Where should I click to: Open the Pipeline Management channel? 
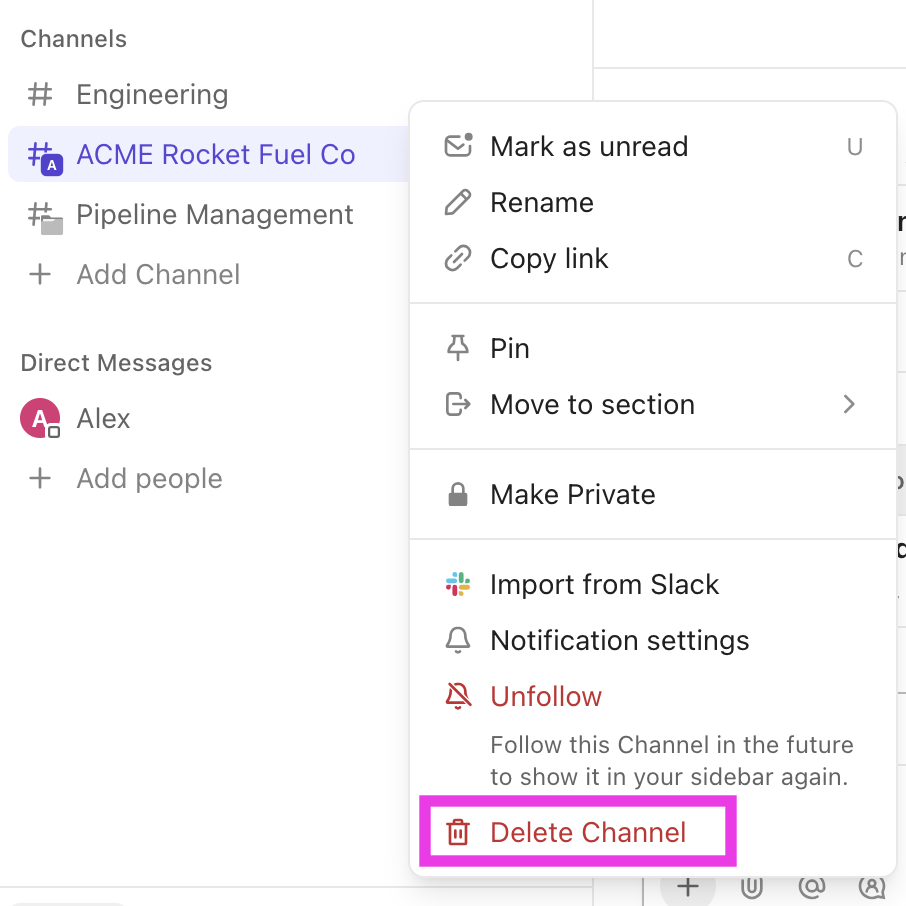[x=214, y=215]
